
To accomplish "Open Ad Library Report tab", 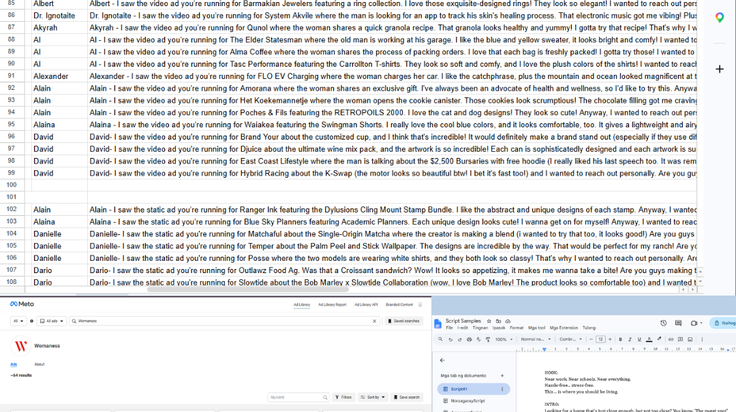I will [332, 305].
